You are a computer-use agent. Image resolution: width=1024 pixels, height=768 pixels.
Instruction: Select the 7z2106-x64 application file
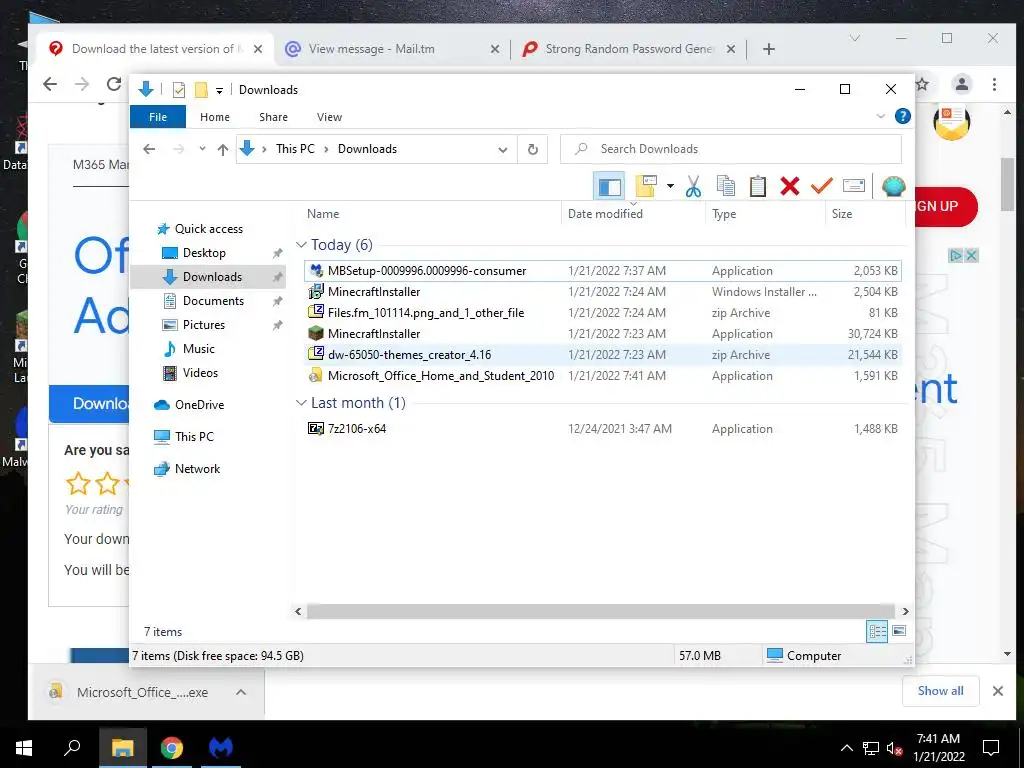(603, 429)
